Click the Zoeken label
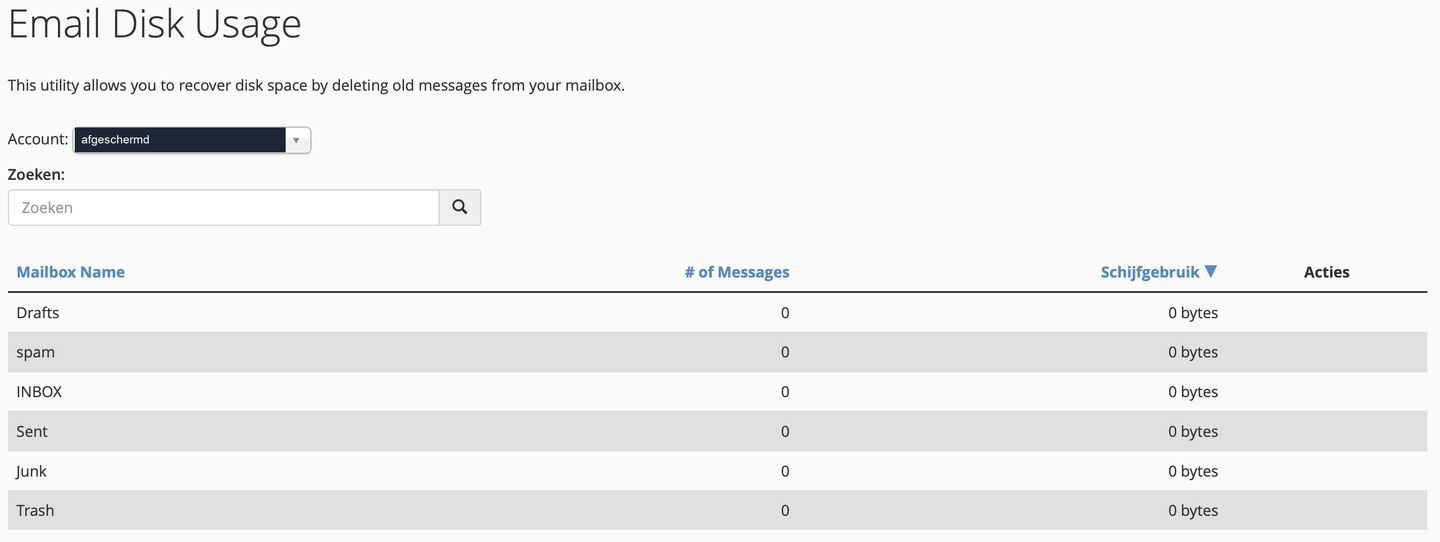This screenshot has height=542, width=1440. point(36,174)
